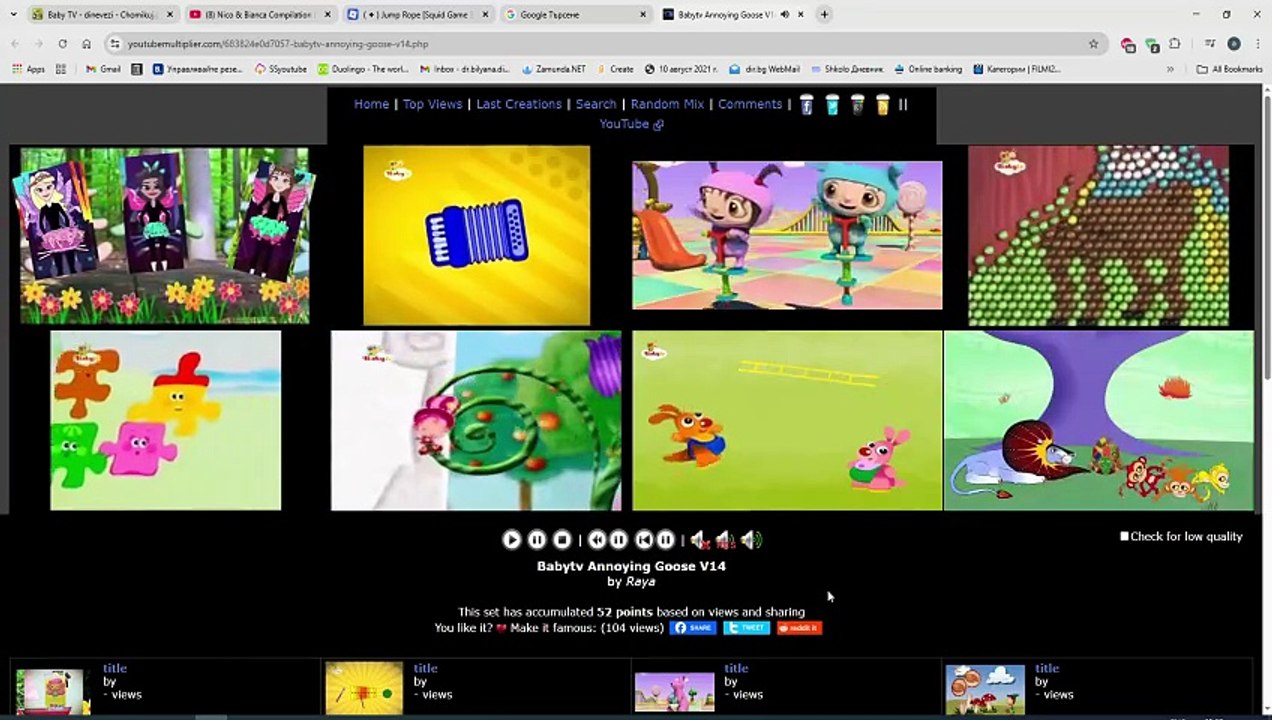1272x720 pixels.
Task: Click the pogo stick characters video
Action: click(787, 235)
